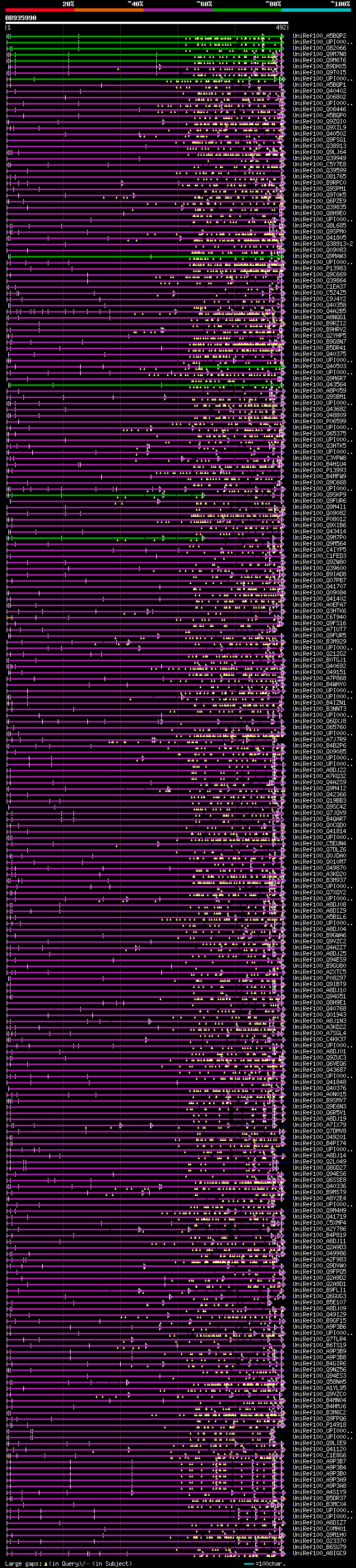Select hit label UniRef100_Q2YHP5
This screenshot has height=1568, width=356.
319,335
